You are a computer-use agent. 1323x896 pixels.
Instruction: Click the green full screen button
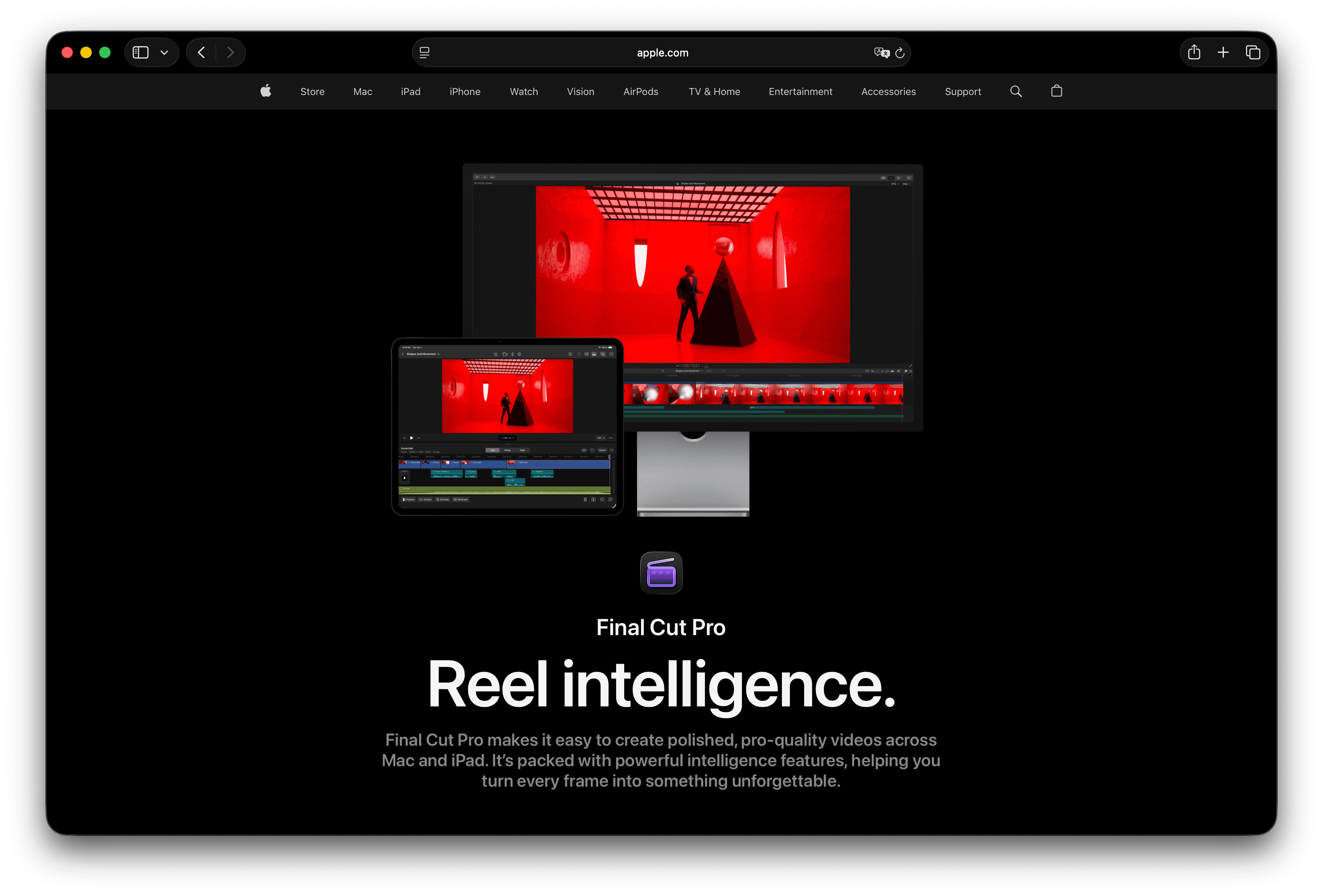pyautogui.click(x=105, y=52)
